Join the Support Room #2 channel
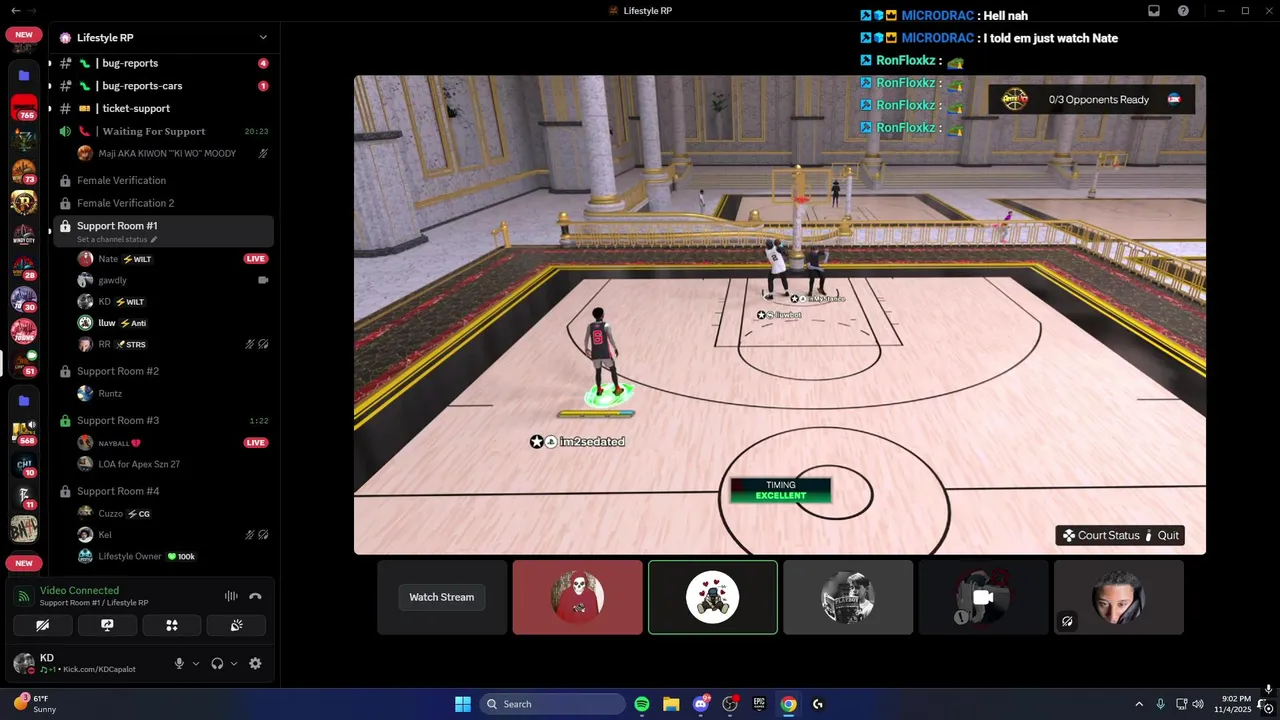The width and height of the screenshot is (1280, 720). (x=163, y=371)
